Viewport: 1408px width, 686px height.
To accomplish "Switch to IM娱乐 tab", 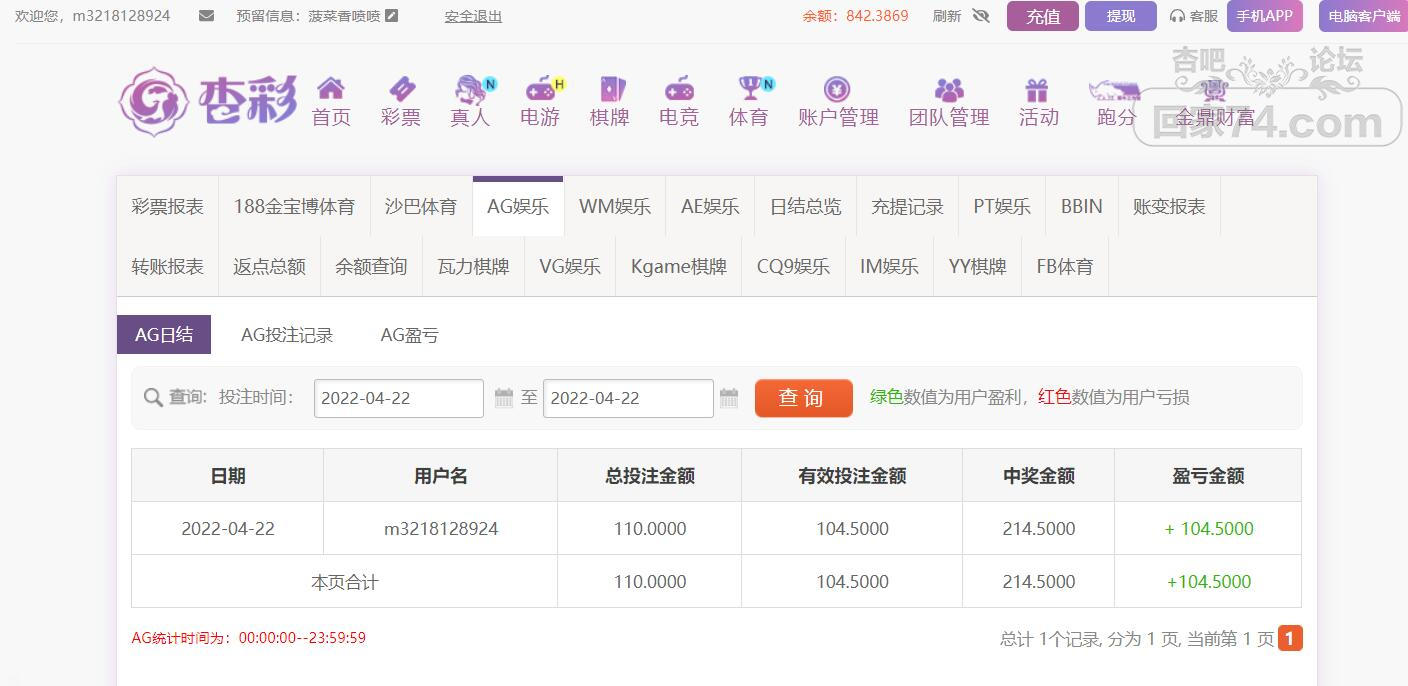I will (890, 267).
